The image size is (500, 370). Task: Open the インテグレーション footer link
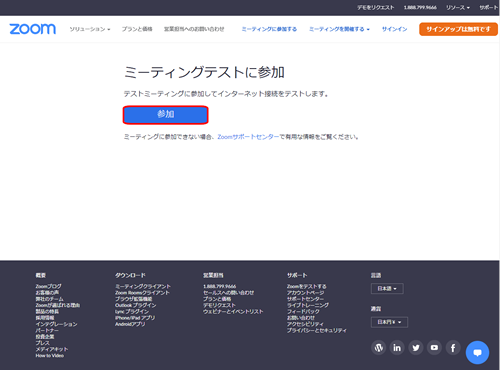[x=56, y=324]
